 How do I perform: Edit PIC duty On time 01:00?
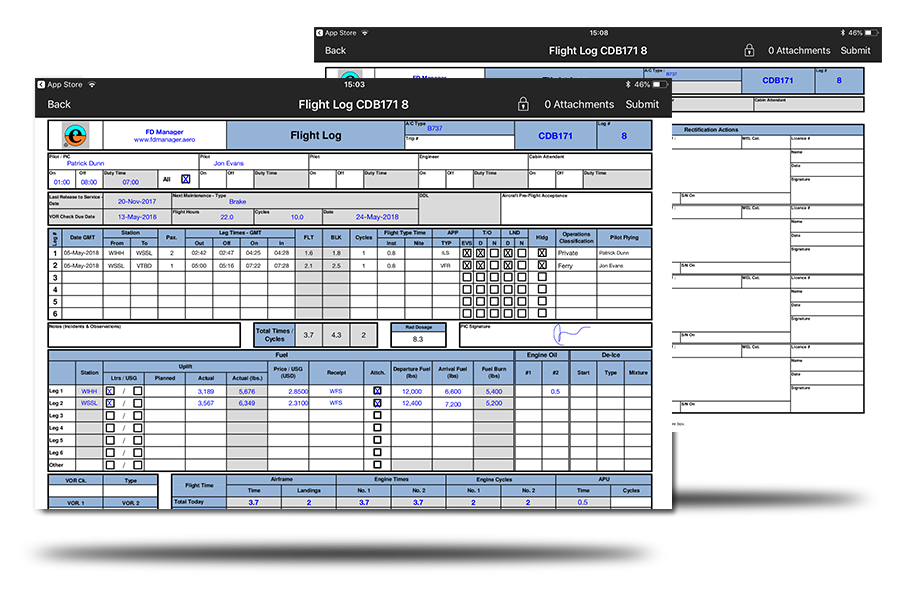(62, 179)
